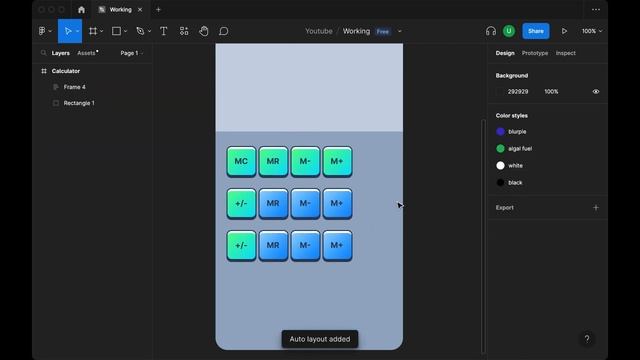Click the Youtube project link
This screenshot has width=640, height=360.
[x=319, y=31]
